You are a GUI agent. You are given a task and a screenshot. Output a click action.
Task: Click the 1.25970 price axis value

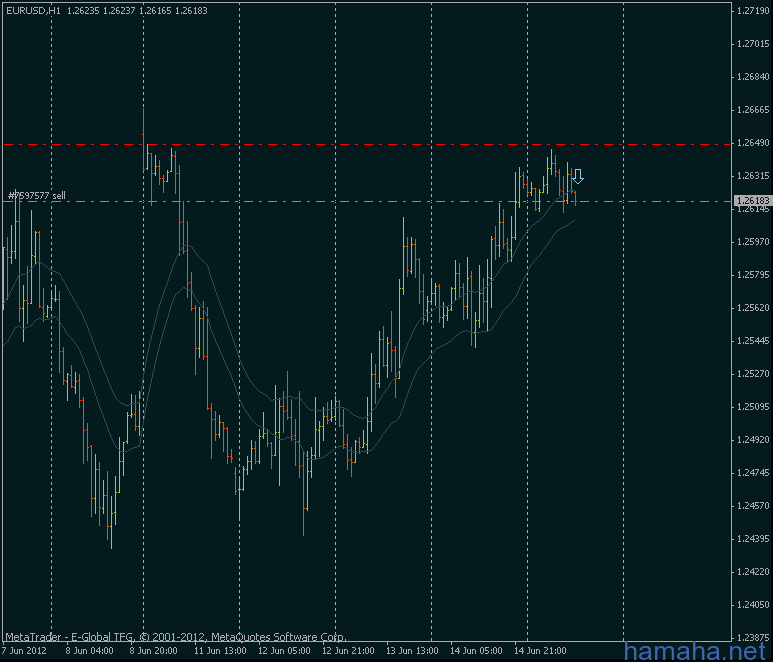pos(753,242)
